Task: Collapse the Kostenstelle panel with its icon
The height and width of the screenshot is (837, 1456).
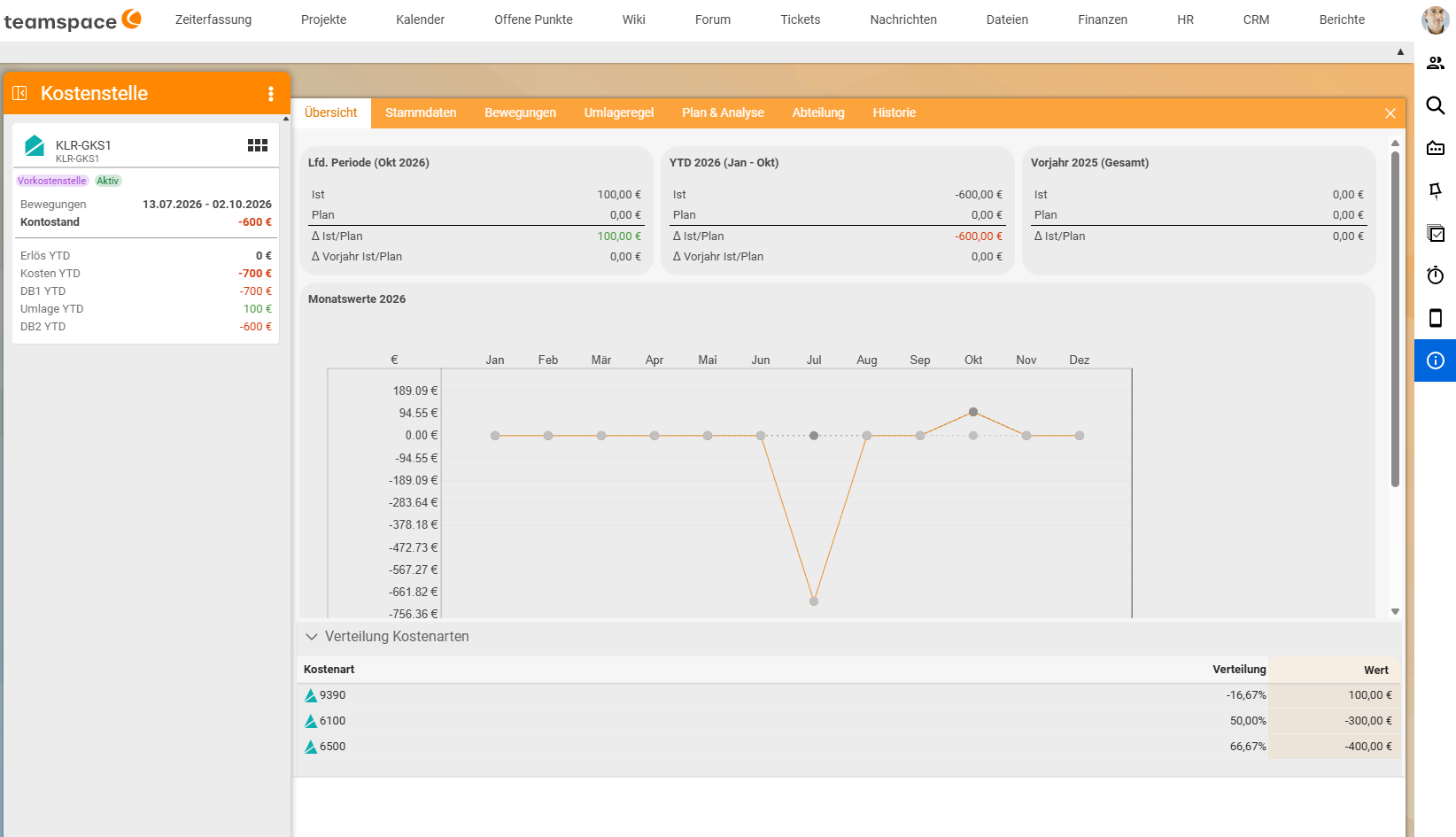Action: (19, 93)
